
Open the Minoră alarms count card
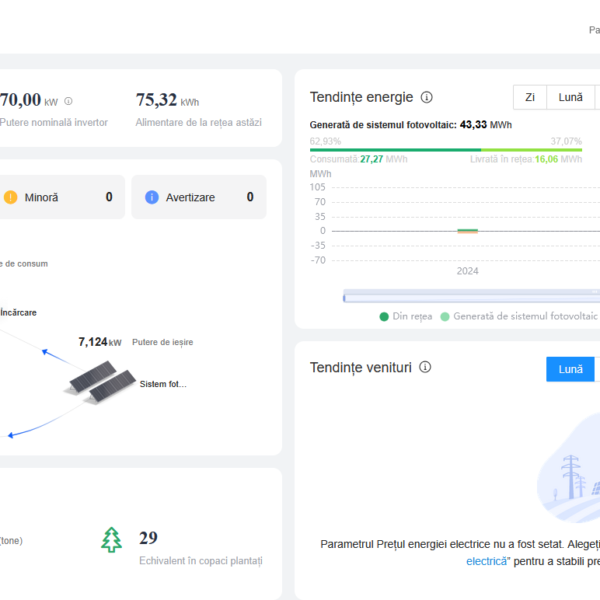pos(60,197)
